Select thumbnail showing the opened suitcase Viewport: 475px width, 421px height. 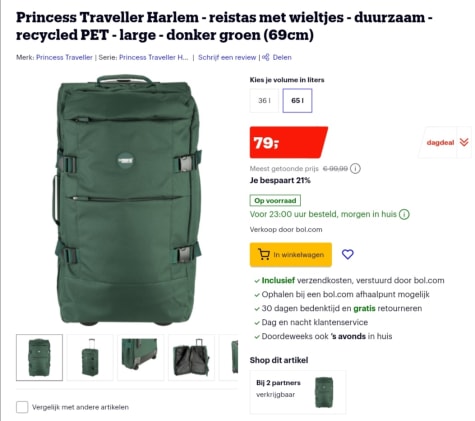191,357
